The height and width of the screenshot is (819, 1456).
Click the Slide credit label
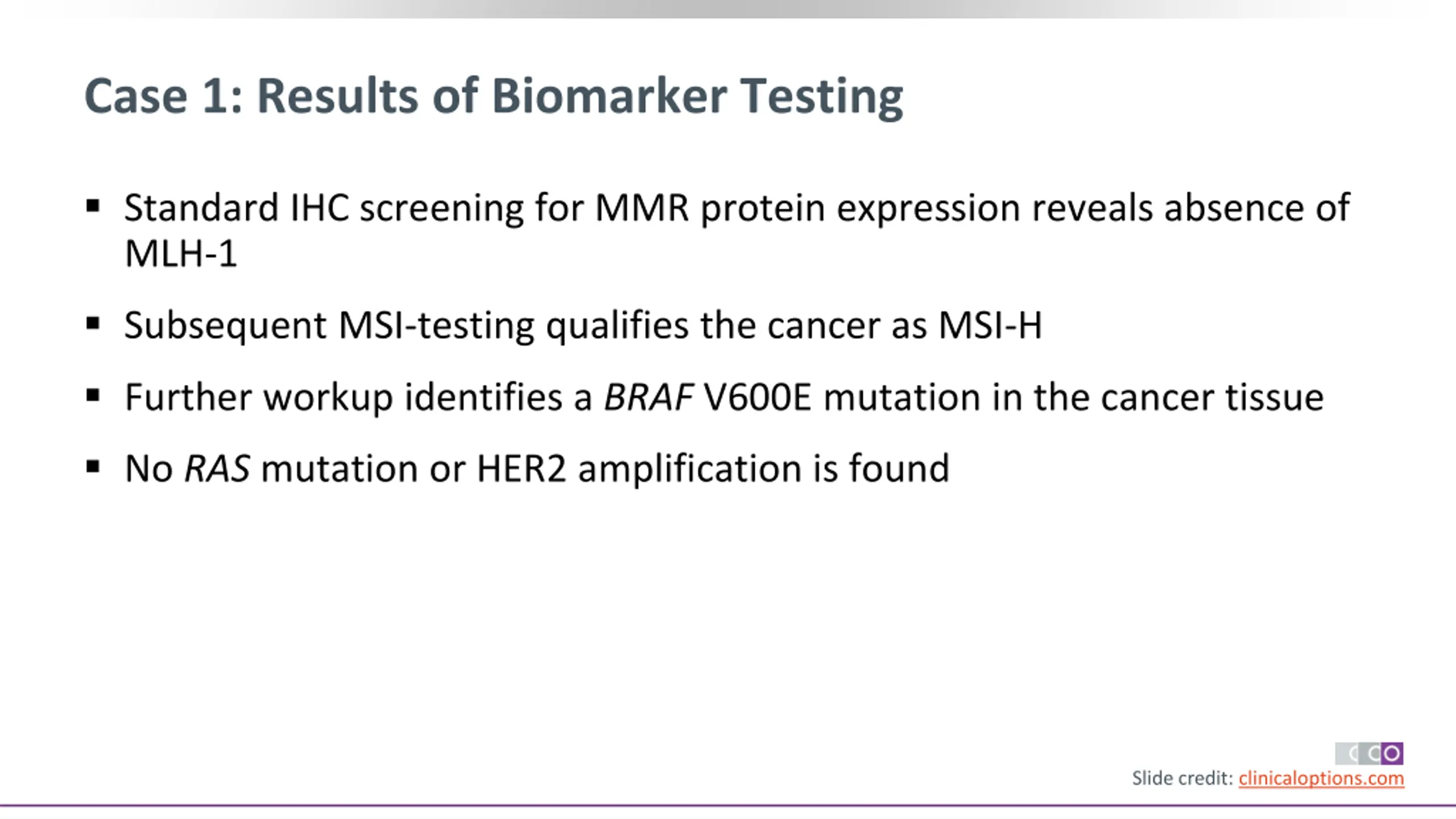click(x=1182, y=778)
